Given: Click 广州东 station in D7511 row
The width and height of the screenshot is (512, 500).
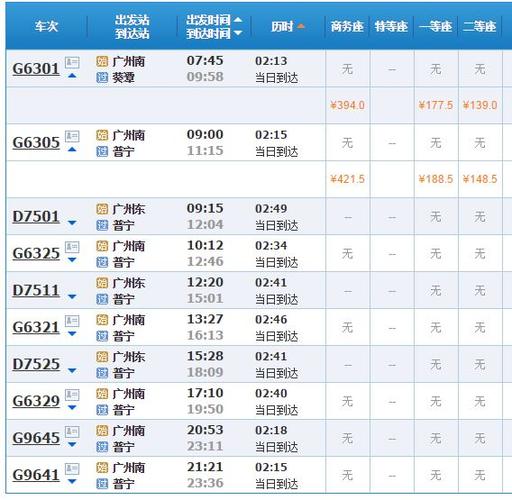Looking at the screenshot, I should click(129, 283).
